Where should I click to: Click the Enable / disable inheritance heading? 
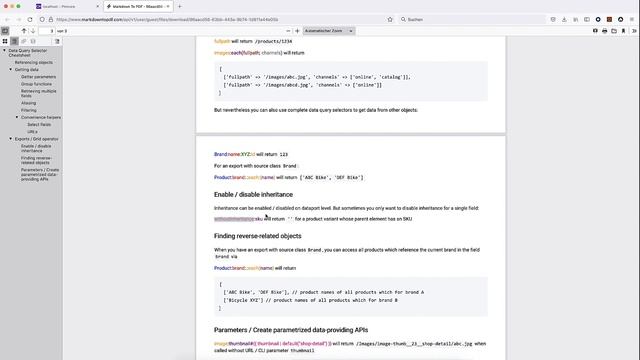tap(253, 195)
